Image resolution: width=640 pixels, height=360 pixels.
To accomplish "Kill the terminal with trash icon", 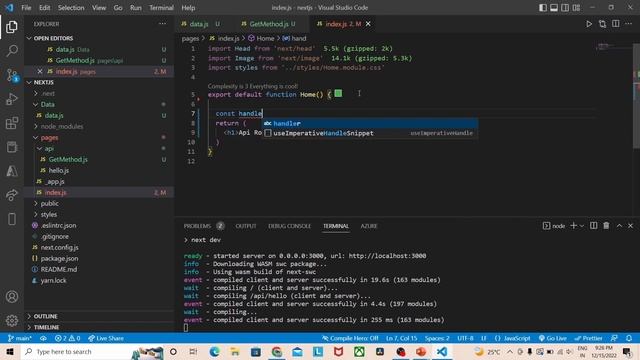I will pos(606,226).
